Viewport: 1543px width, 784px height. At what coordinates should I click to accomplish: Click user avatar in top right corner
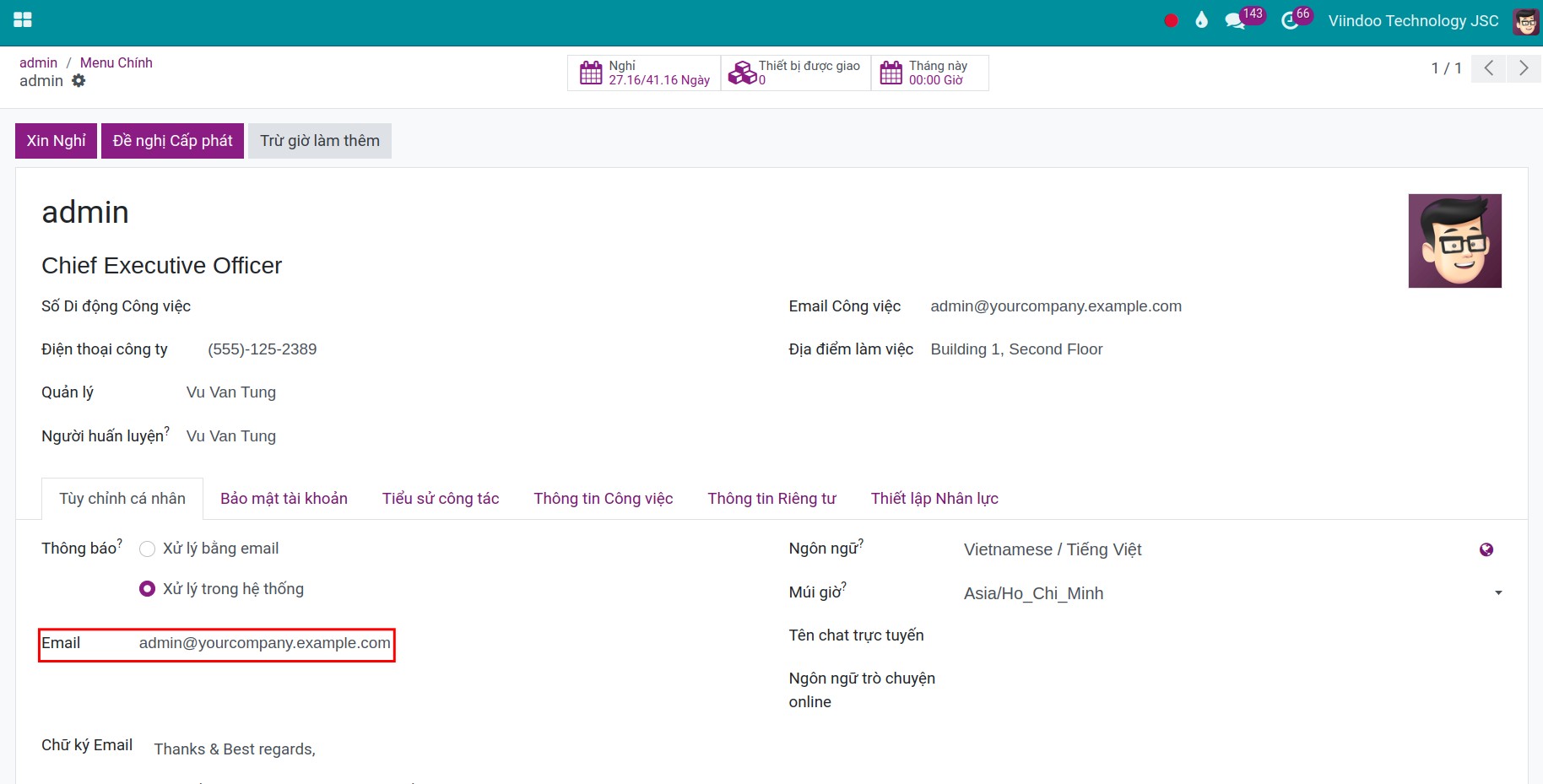1525,21
